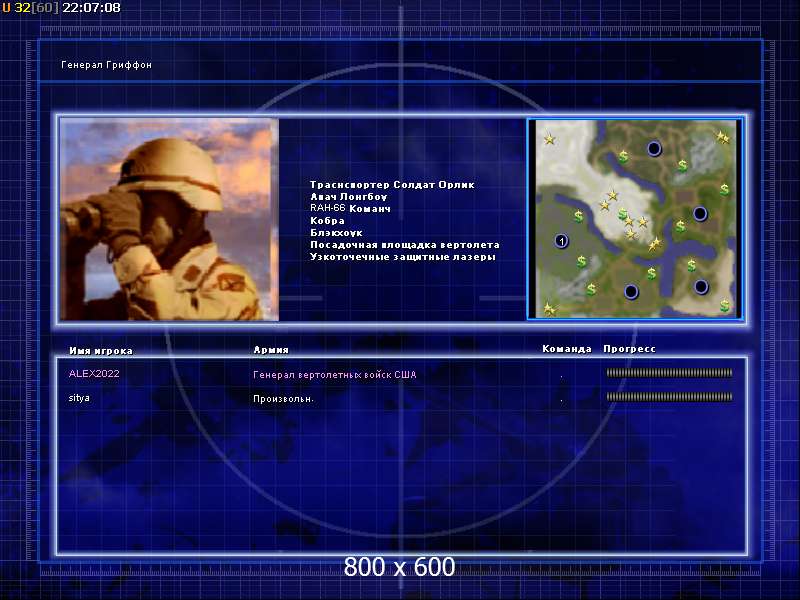Click the star in minimap's top-right corner

pyautogui.click(x=722, y=137)
